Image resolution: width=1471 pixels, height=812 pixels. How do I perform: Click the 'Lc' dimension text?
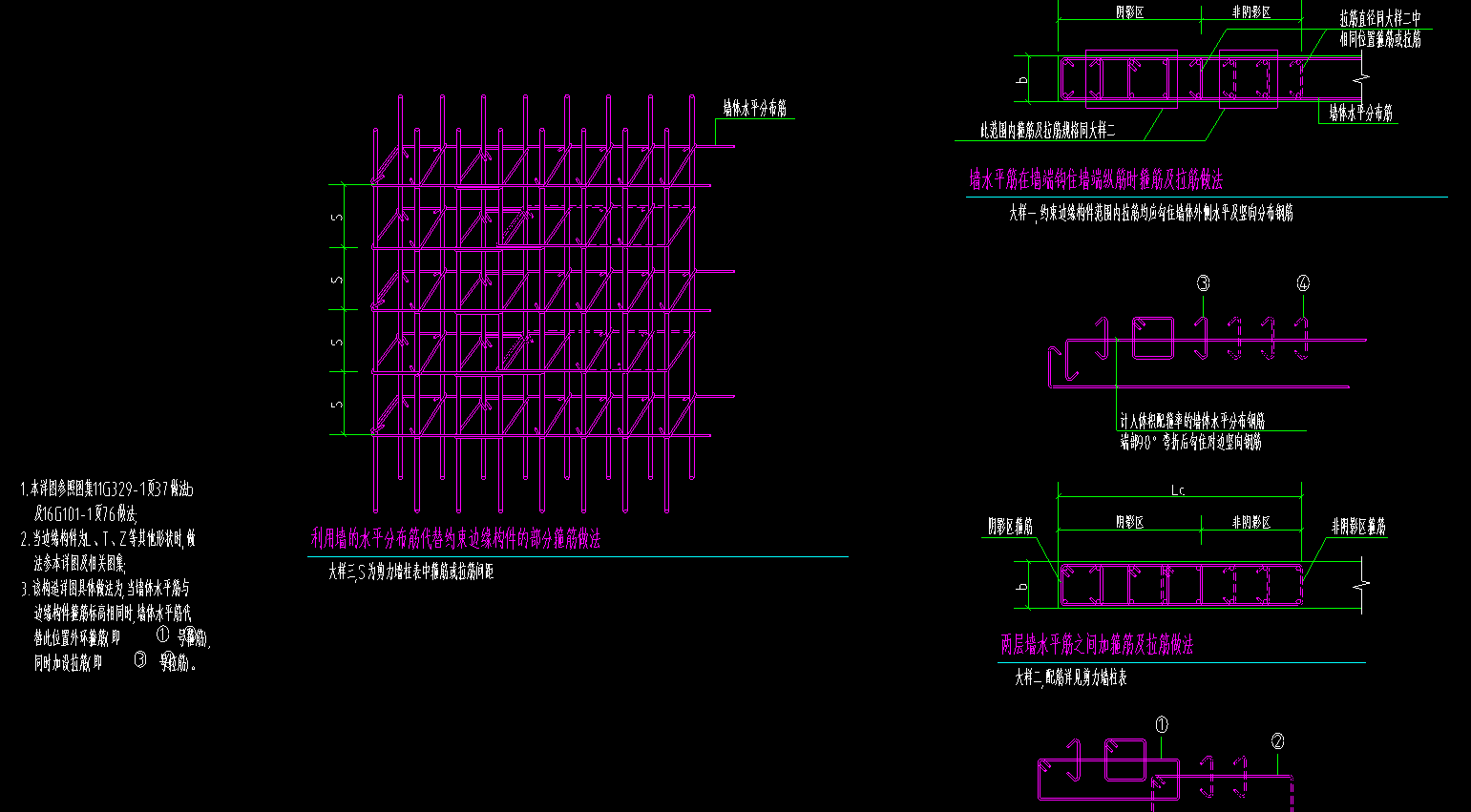tap(1178, 490)
